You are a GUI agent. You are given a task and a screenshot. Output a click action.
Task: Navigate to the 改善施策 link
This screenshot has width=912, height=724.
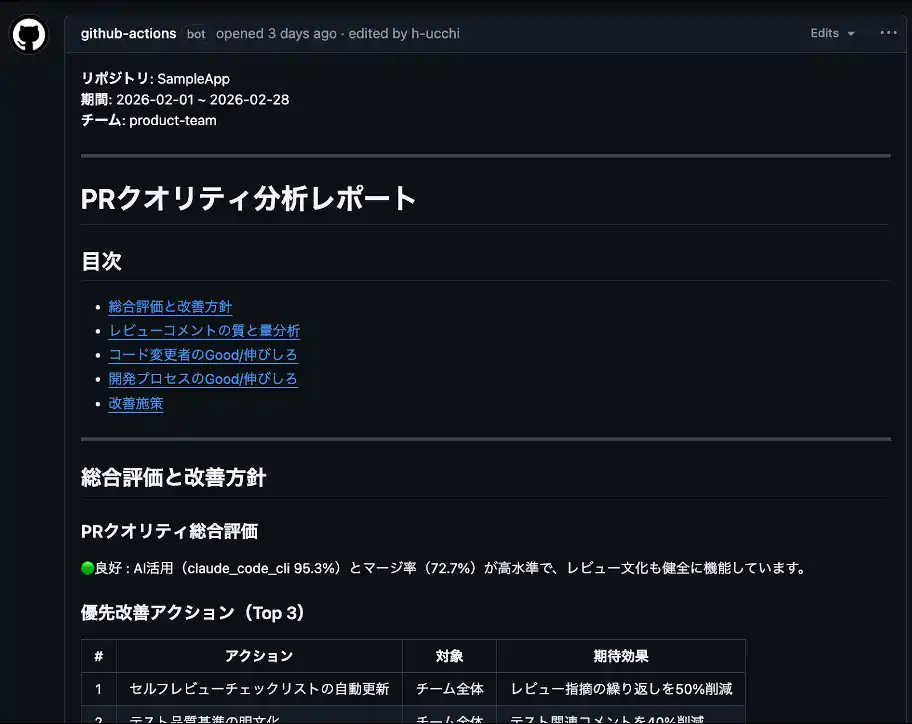click(136, 403)
